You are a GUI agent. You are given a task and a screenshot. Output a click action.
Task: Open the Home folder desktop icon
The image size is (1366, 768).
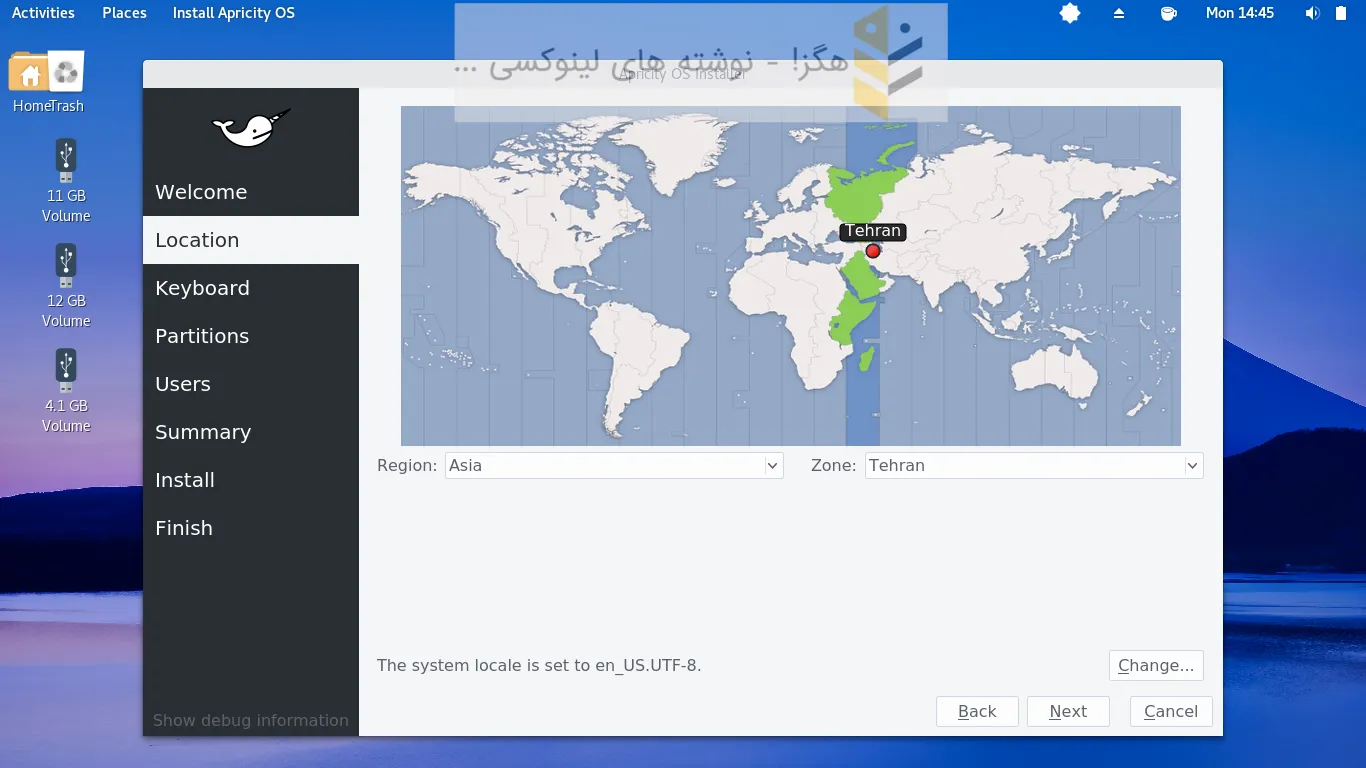(29, 73)
